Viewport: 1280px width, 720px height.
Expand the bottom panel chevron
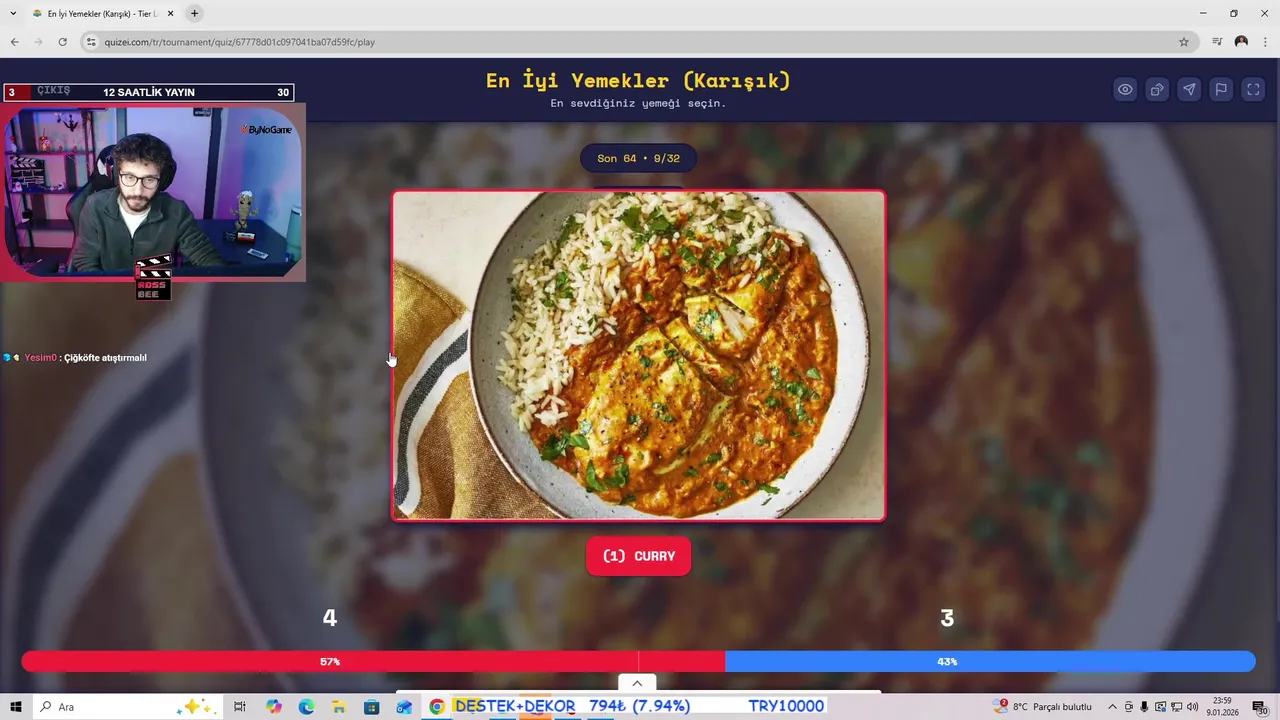(x=637, y=683)
